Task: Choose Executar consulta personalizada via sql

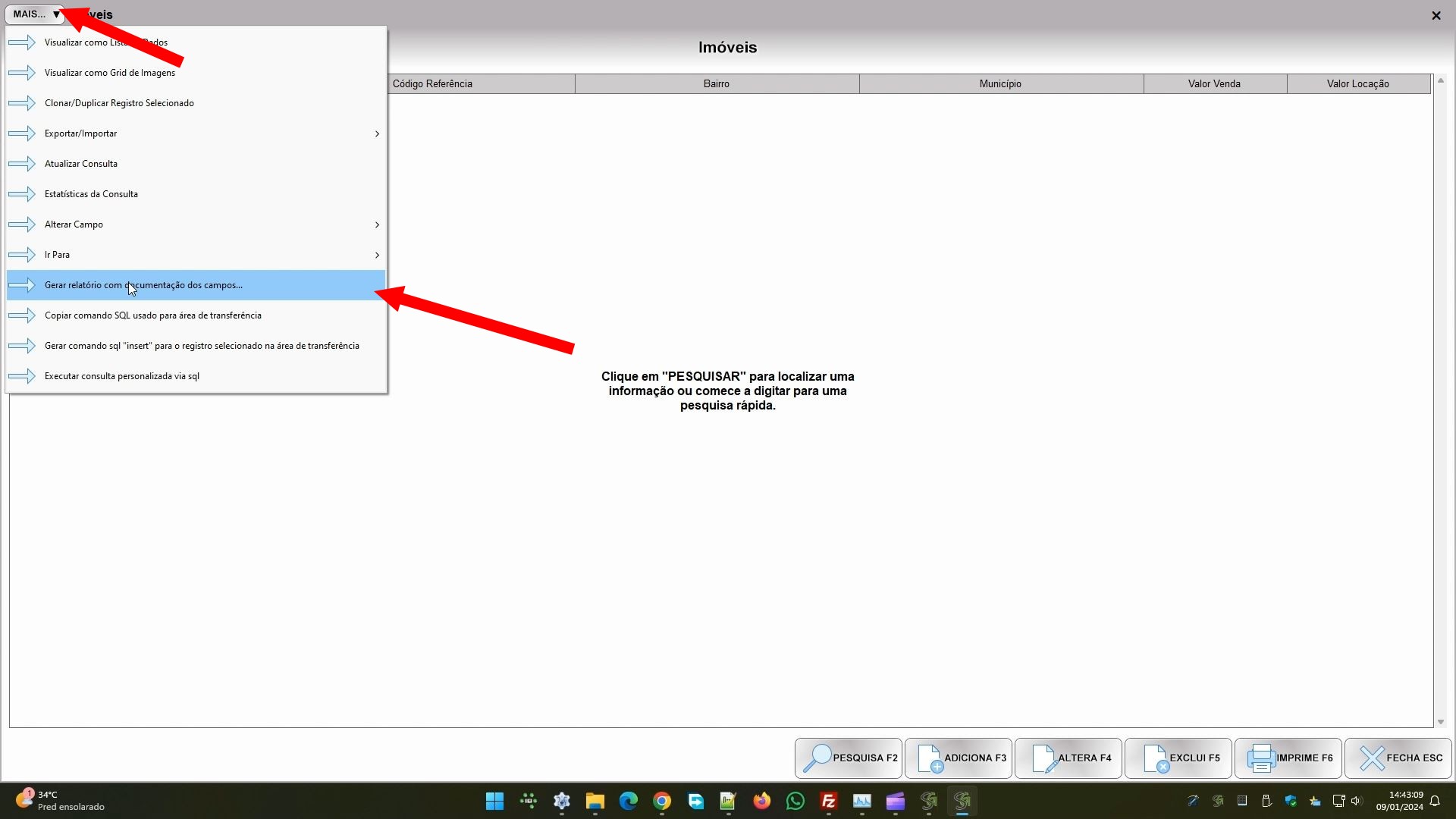Action: coord(122,376)
